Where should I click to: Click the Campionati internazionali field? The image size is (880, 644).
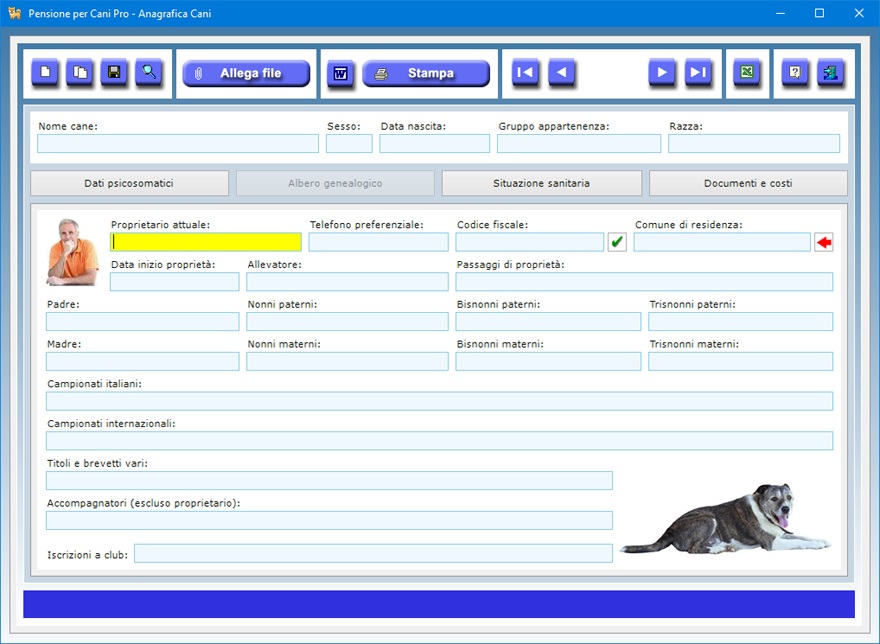[439, 441]
